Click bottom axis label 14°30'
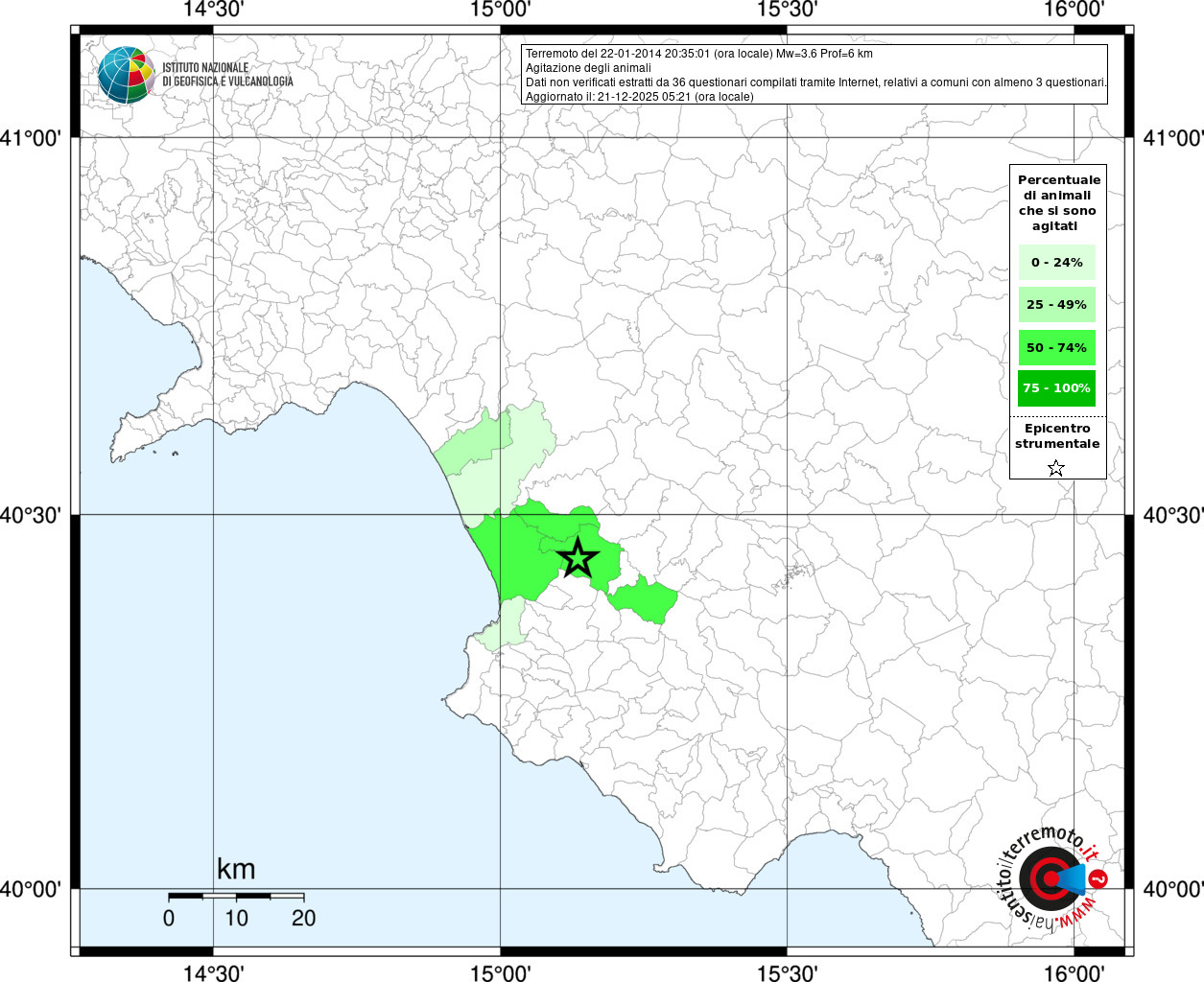The height and width of the screenshot is (982, 1204). pos(213,972)
